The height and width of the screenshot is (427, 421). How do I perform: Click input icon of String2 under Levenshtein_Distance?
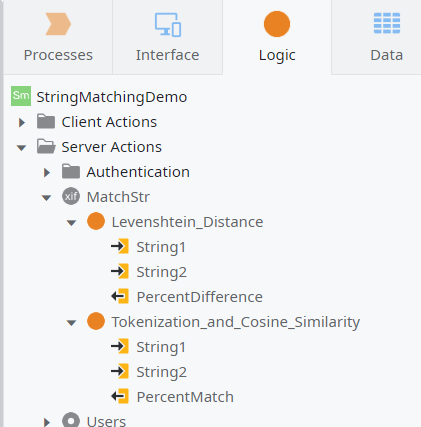(x=120, y=272)
